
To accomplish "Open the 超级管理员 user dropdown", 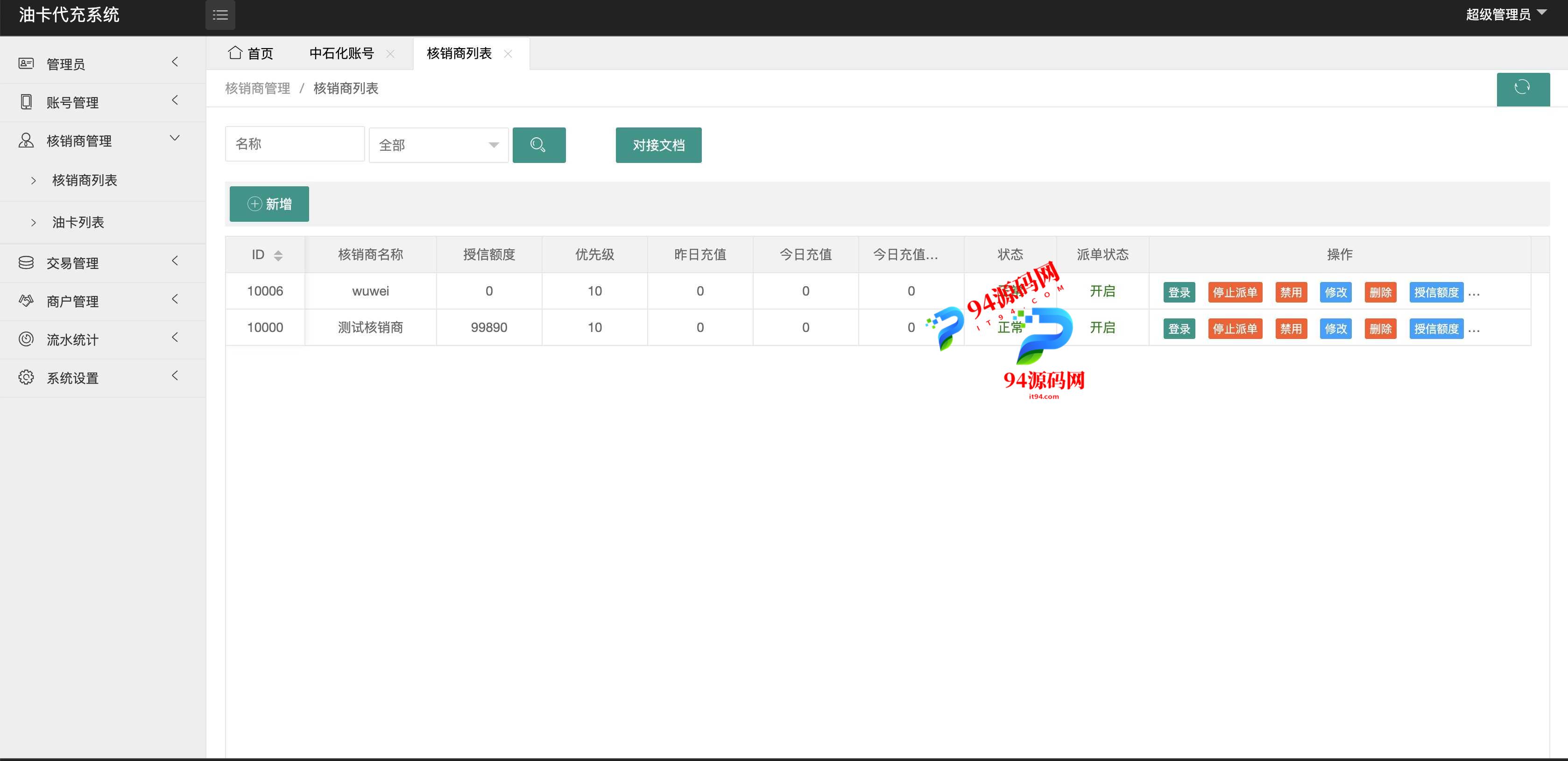I will (x=1506, y=14).
